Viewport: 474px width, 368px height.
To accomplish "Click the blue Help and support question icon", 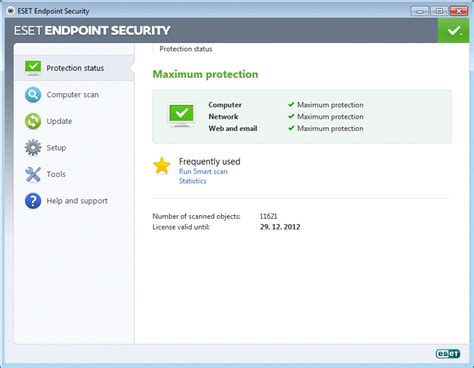I will click(33, 201).
